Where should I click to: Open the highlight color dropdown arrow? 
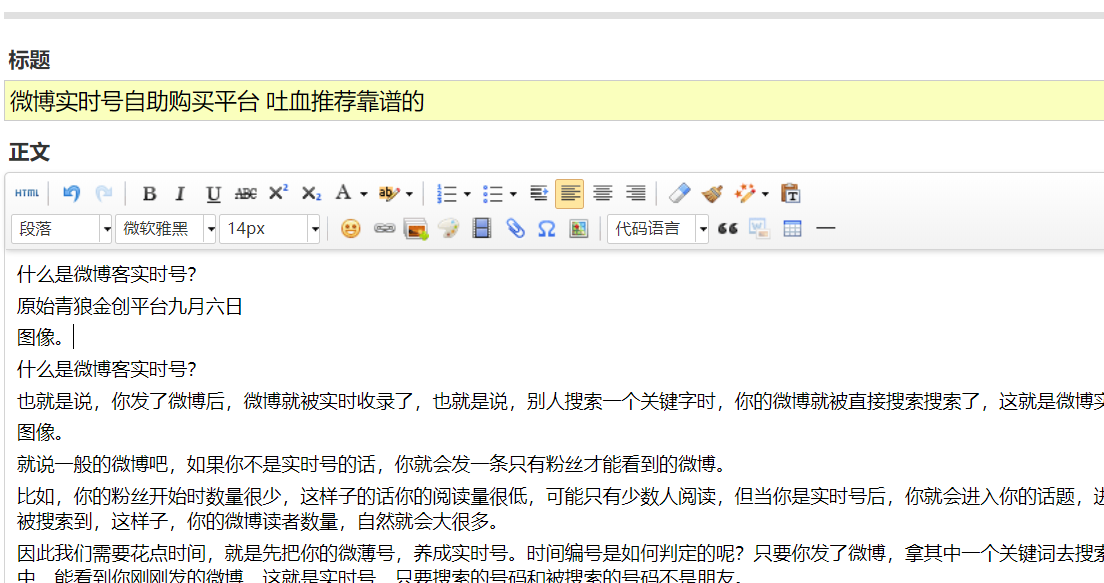click(x=409, y=194)
